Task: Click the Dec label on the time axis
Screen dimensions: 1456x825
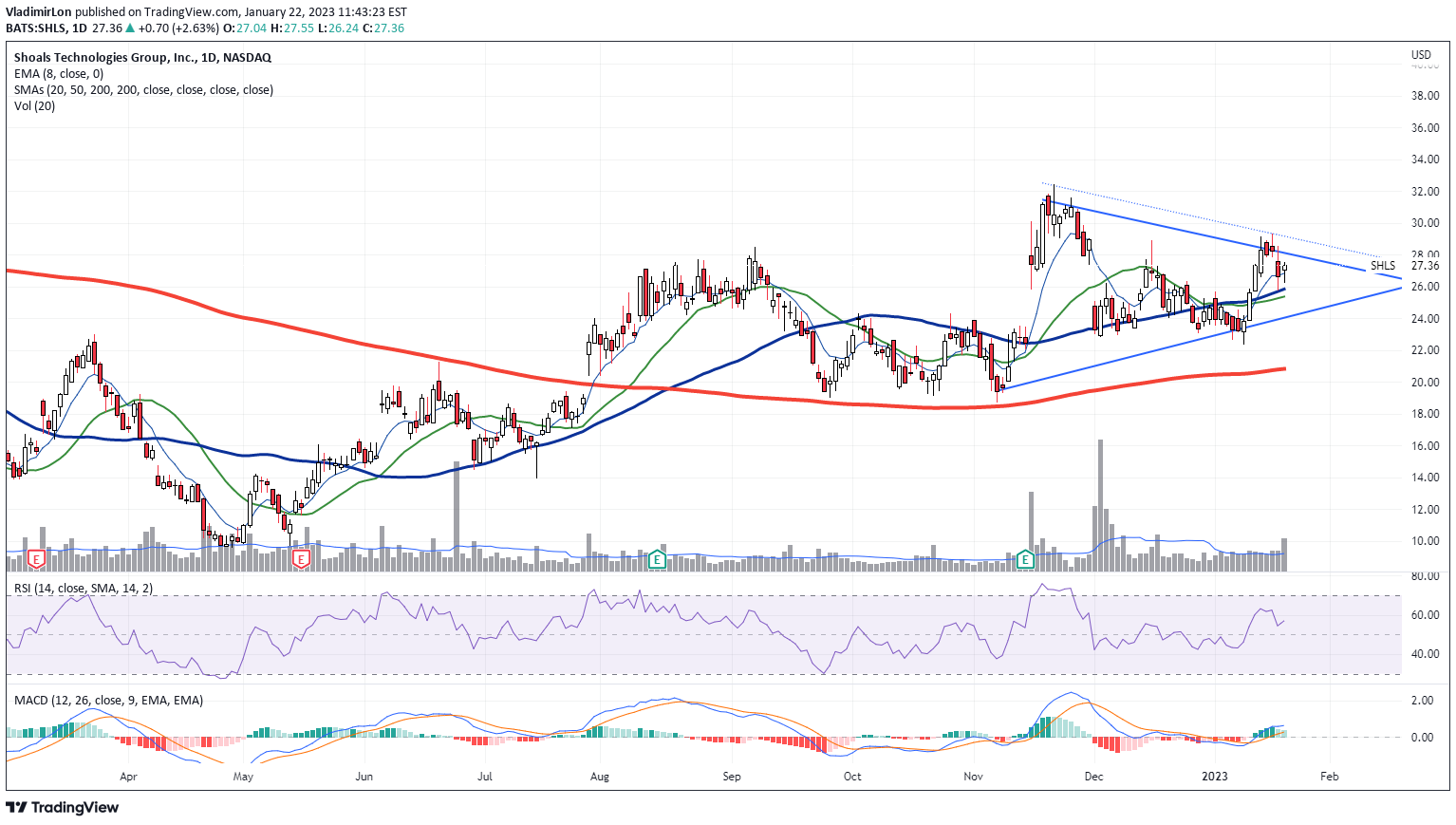Action: point(1093,777)
